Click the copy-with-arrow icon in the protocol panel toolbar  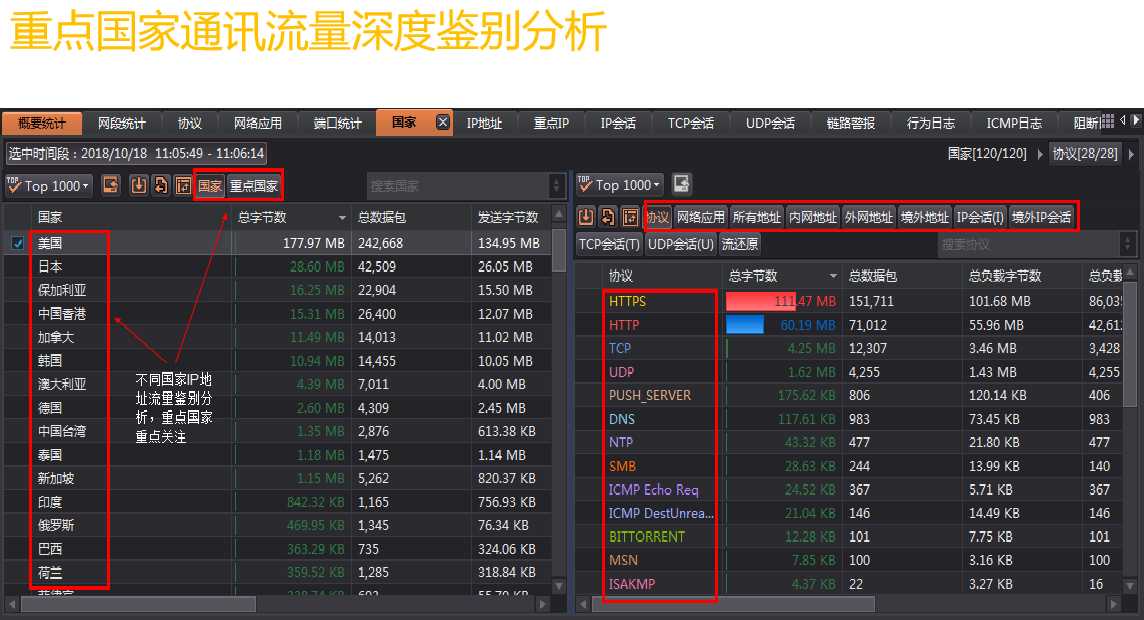[x=608, y=217]
